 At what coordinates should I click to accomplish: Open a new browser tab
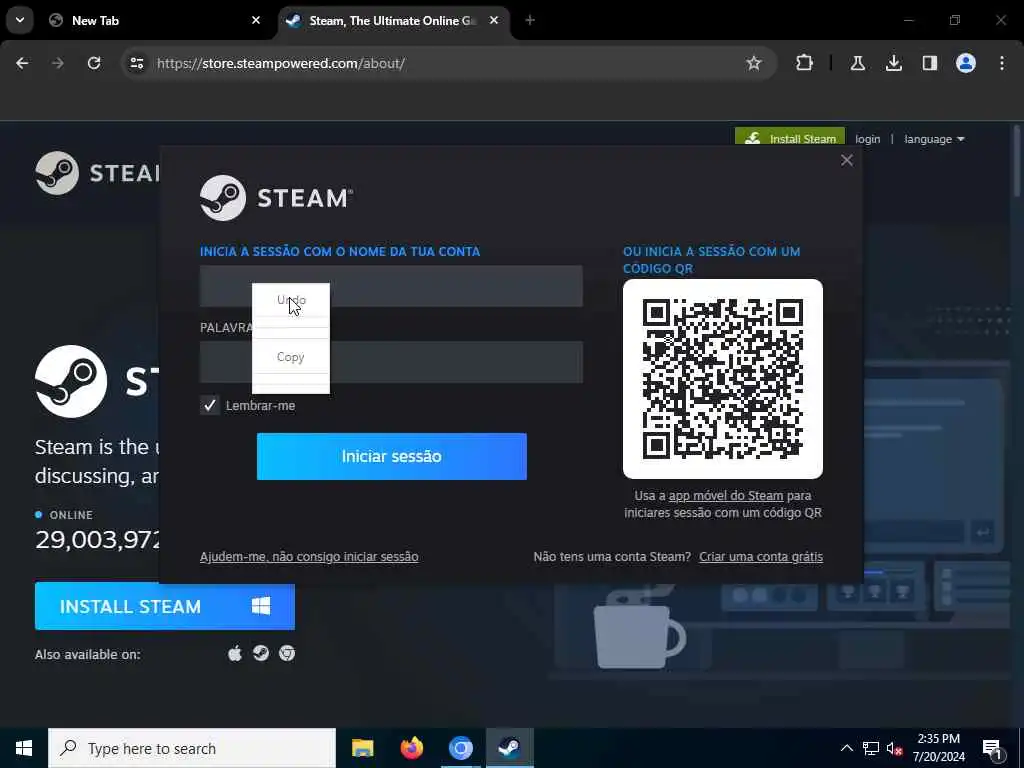tap(530, 20)
